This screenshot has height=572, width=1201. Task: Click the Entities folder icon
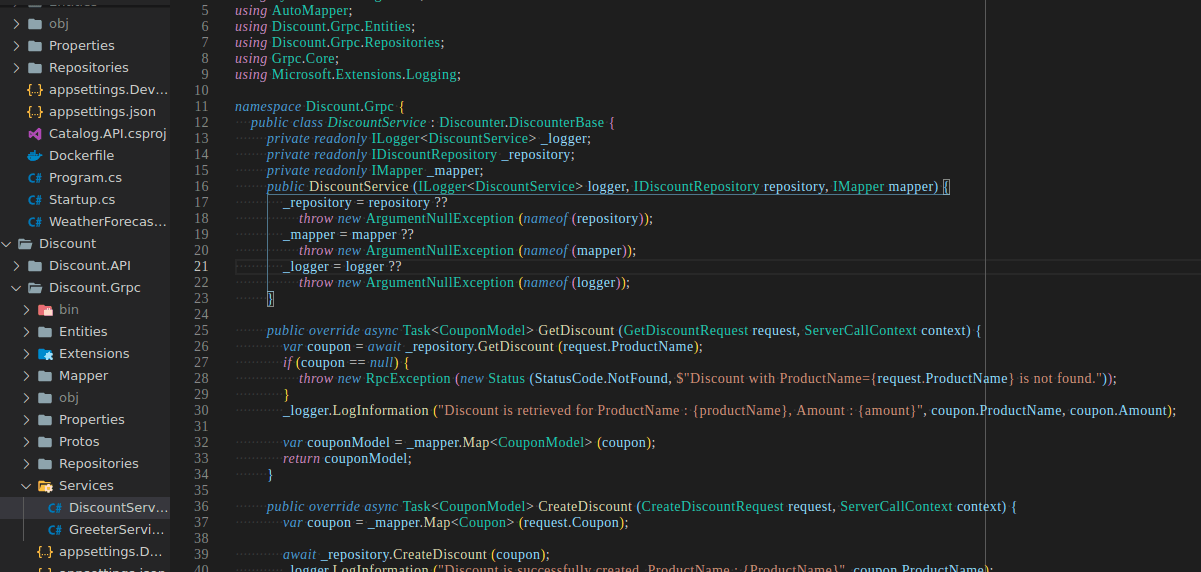click(45, 331)
